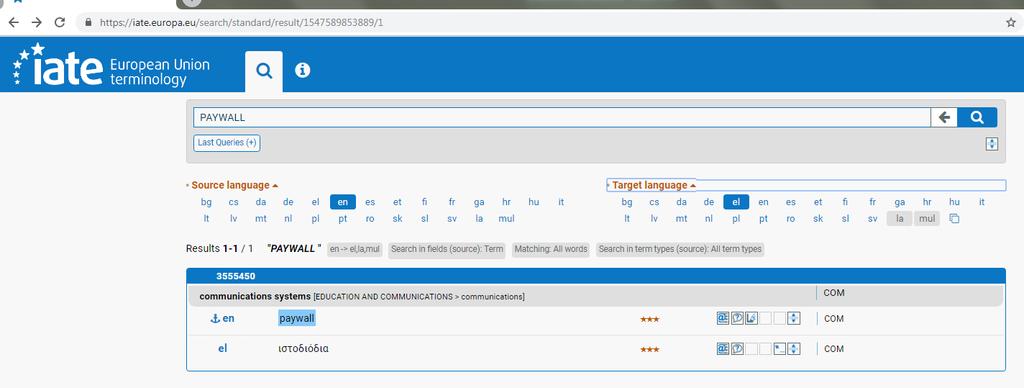Click the 'paywall' English term
This screenshot has height=388, width=1024.
coord(296,319)
